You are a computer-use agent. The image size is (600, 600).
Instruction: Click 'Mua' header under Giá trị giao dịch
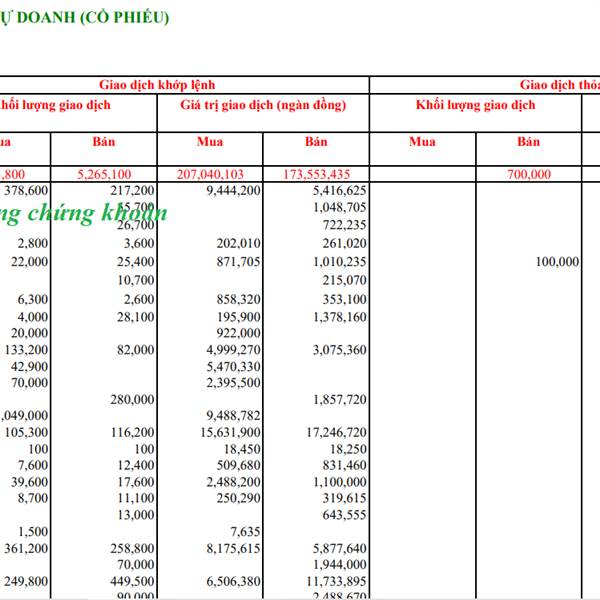210,142
